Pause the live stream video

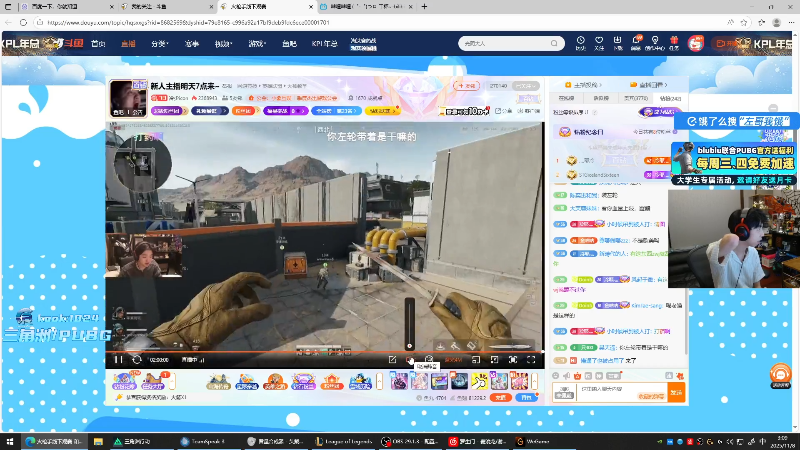pos(118,360)
